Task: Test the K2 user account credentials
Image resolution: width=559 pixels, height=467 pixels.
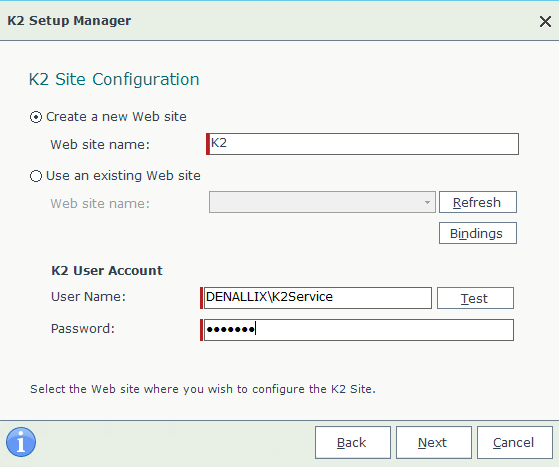Action: [475, 298]
